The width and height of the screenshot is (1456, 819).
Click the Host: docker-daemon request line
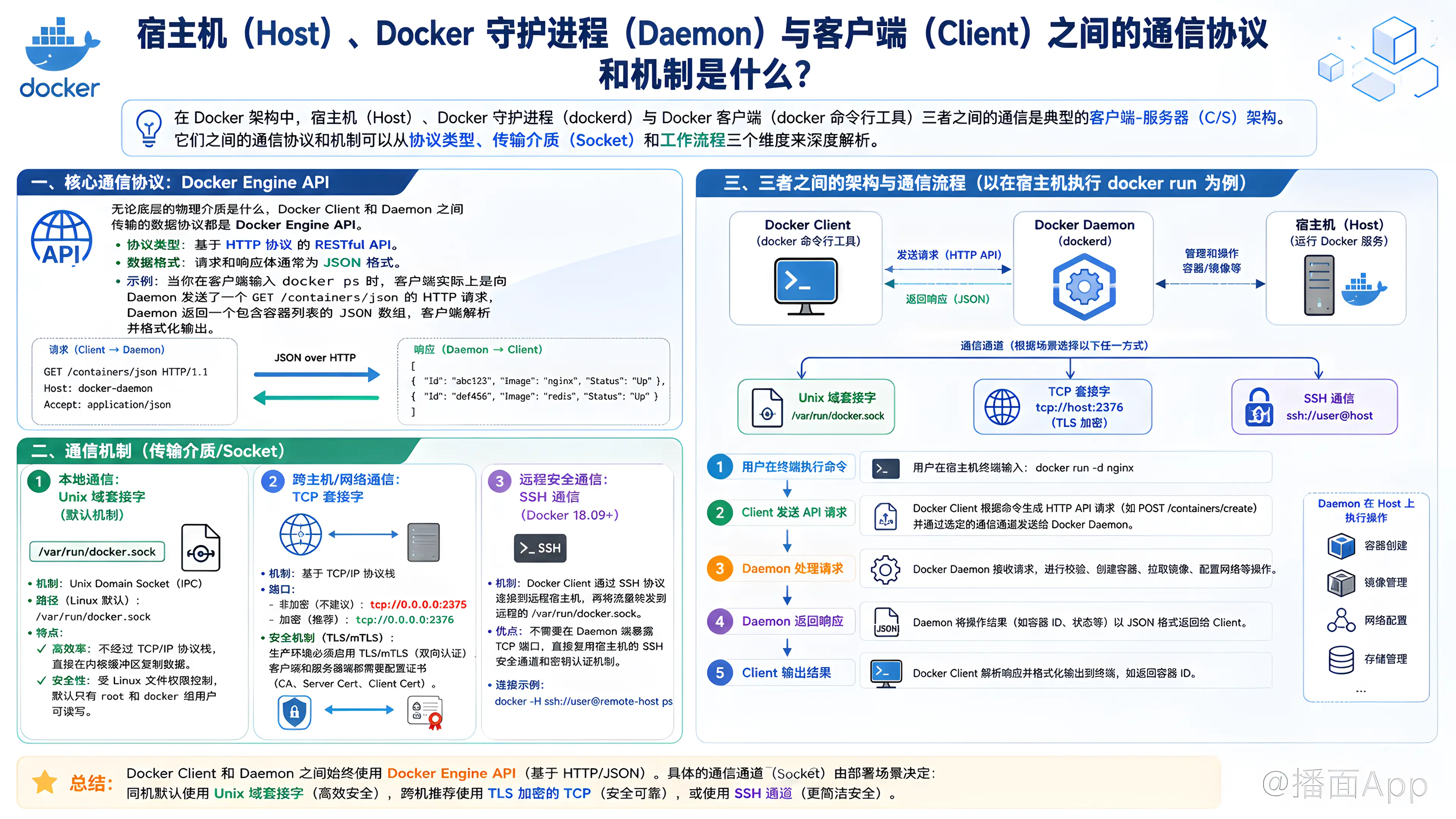(98, 388)
